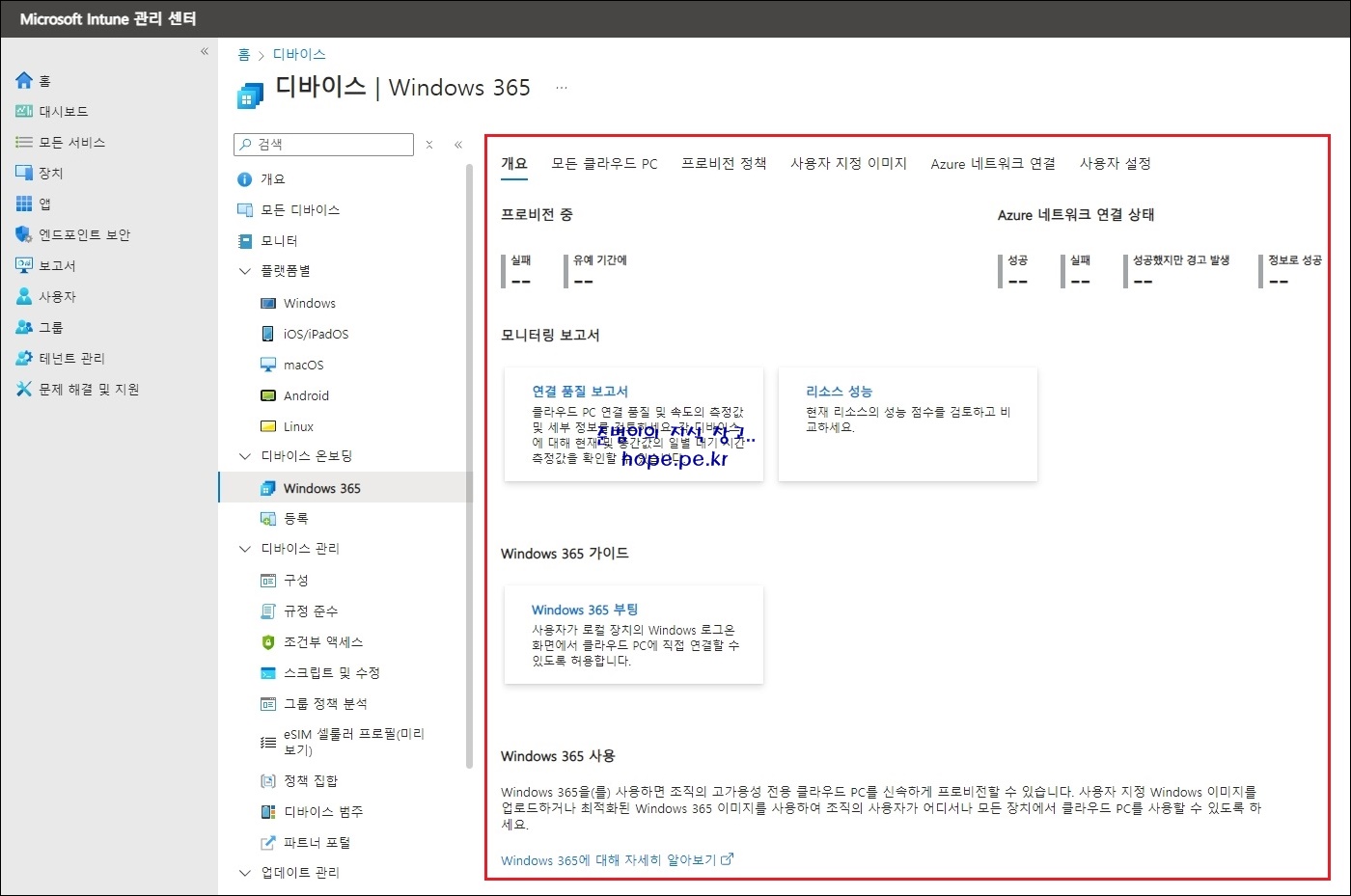Click the Devices (디바이스) breadcrumb link
Image resolution: width=1351 pixels, height=896 pixels.
coord(299,55)
